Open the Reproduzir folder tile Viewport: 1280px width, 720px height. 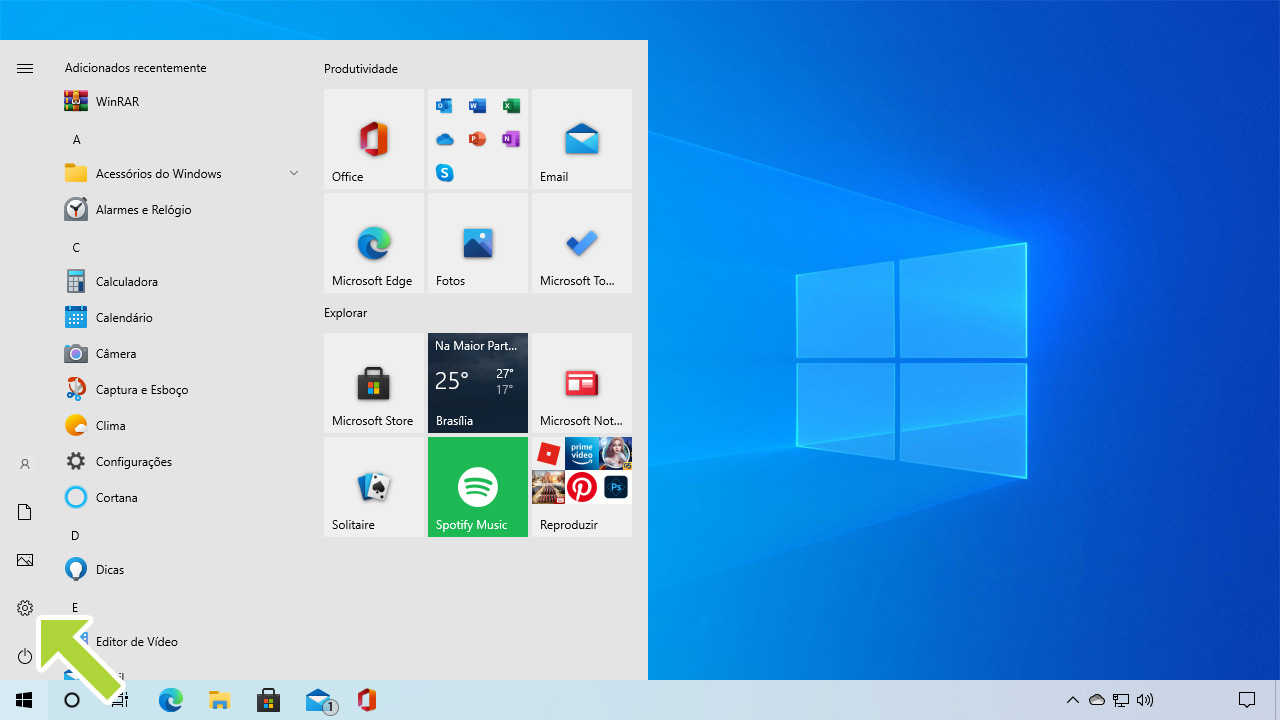(582, 487)
